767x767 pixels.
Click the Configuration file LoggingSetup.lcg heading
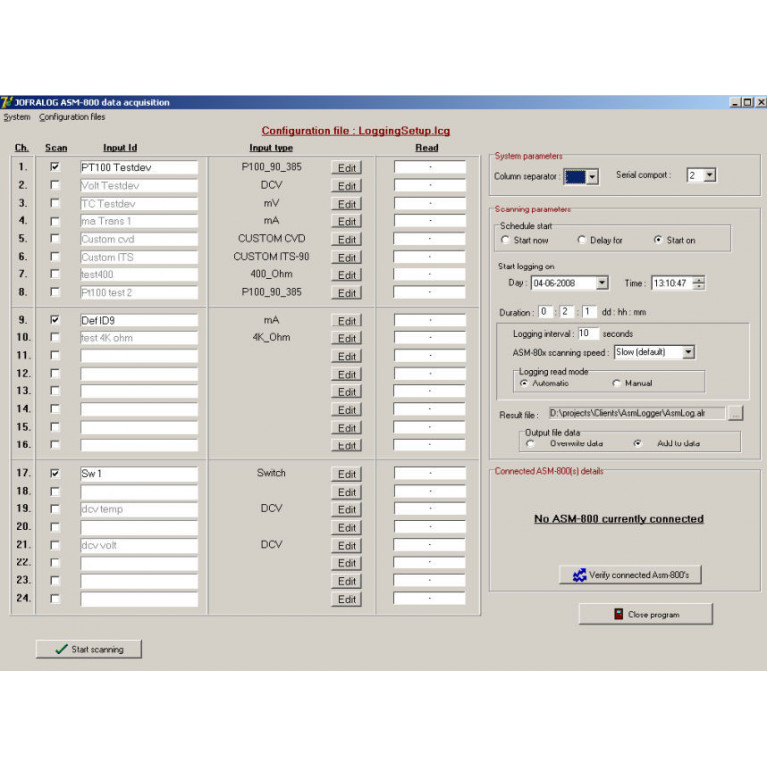(x=356, y=131)
